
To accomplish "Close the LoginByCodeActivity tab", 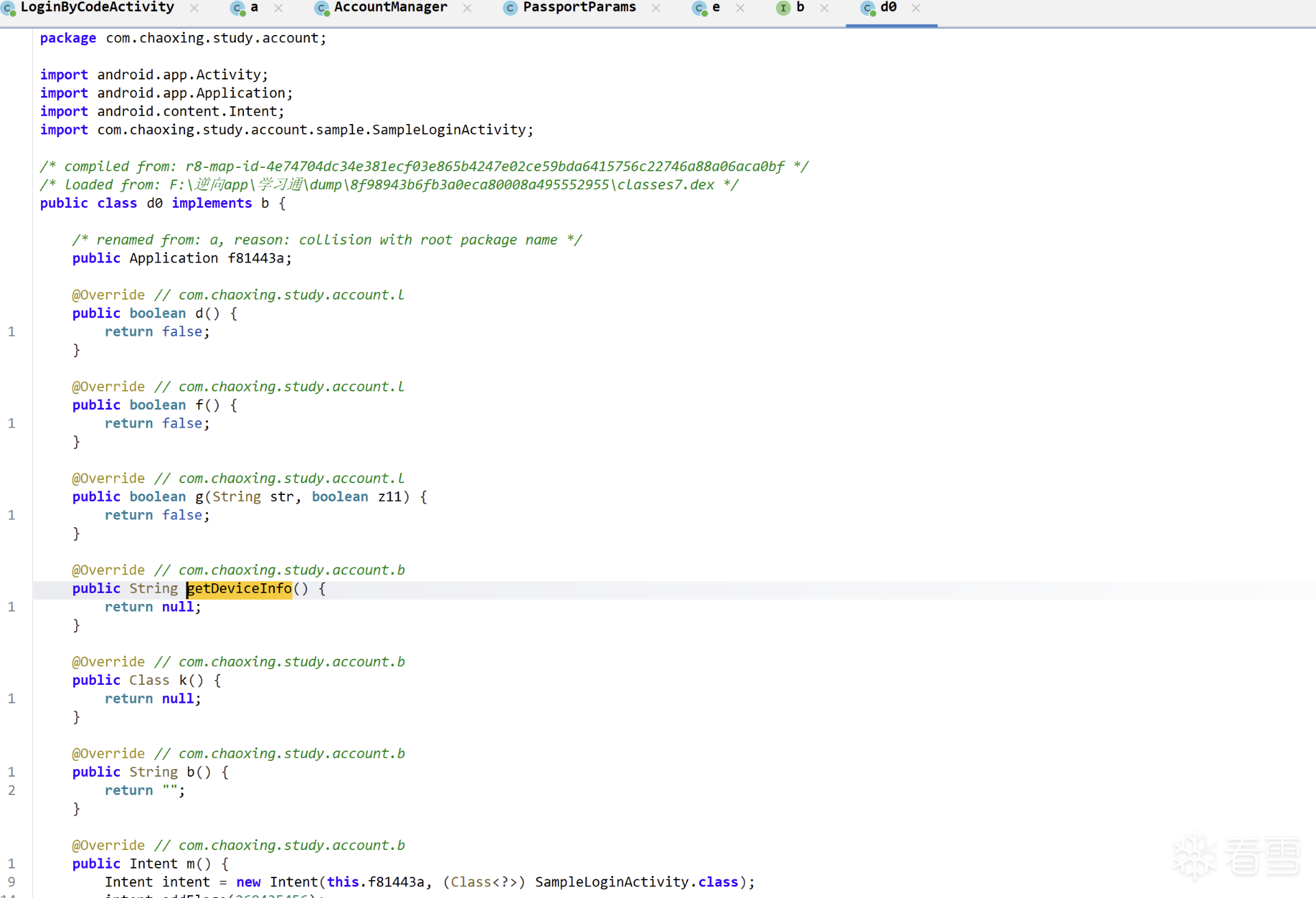I will click(x=194, y=8).
